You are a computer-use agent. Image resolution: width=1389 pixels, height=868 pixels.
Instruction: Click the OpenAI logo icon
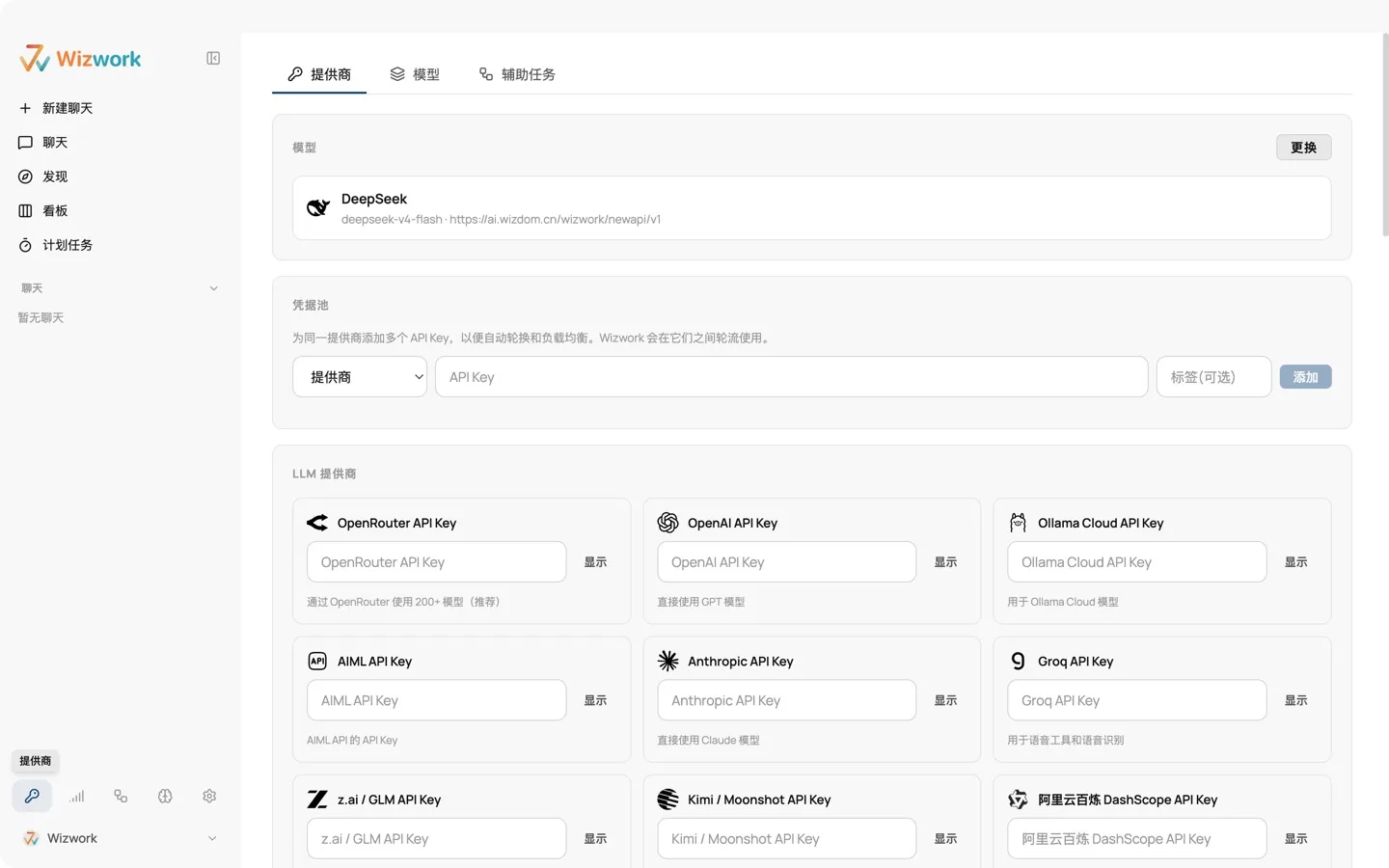pyautogui.click(x=667, y=523)
